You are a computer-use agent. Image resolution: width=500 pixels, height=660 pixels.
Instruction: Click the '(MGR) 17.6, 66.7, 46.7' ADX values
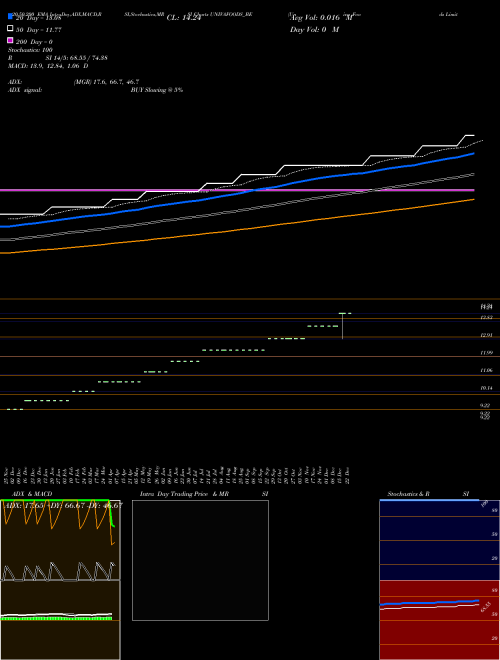(106, 82)
